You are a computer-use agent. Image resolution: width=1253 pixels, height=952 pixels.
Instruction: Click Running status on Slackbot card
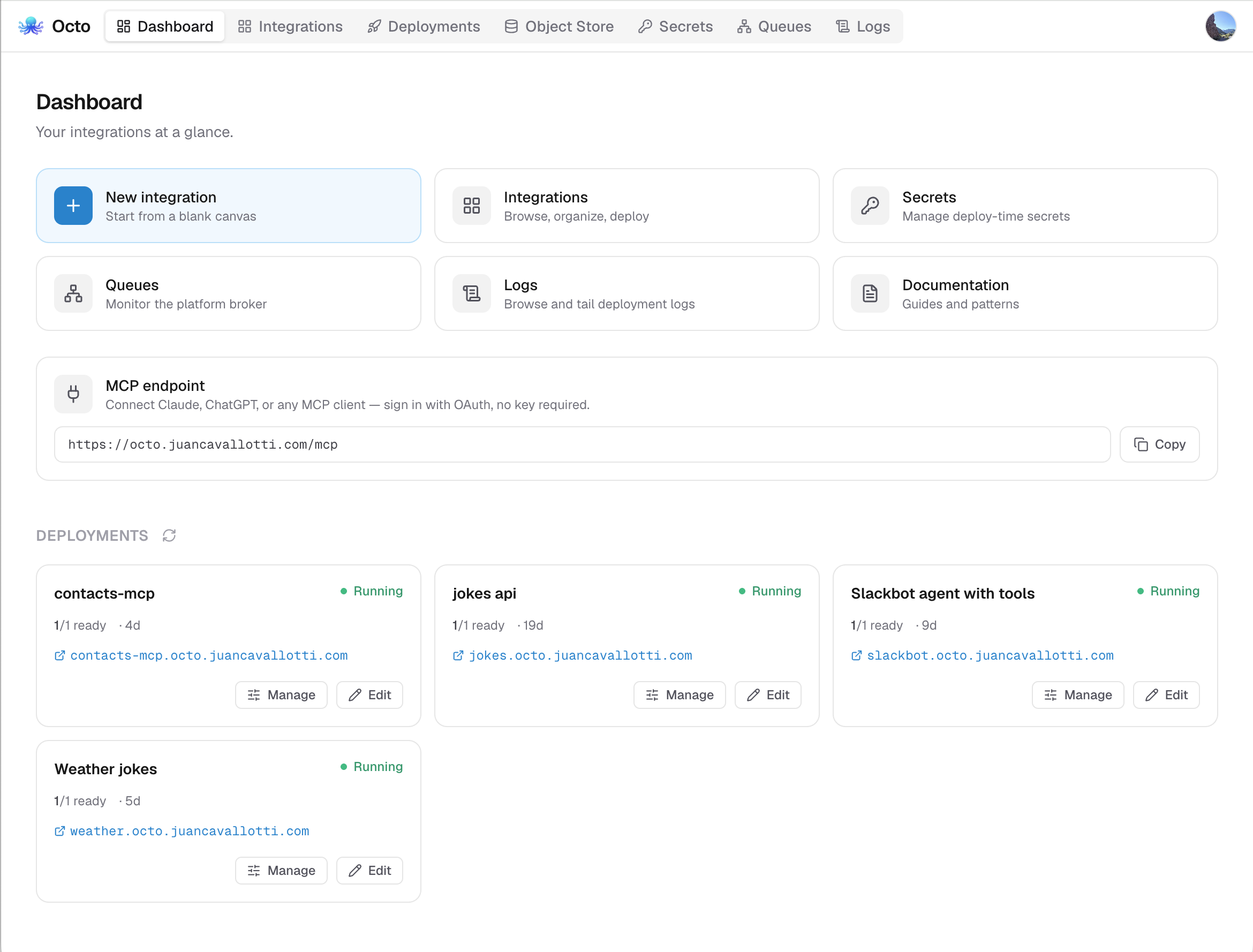tap(1168, 591)
